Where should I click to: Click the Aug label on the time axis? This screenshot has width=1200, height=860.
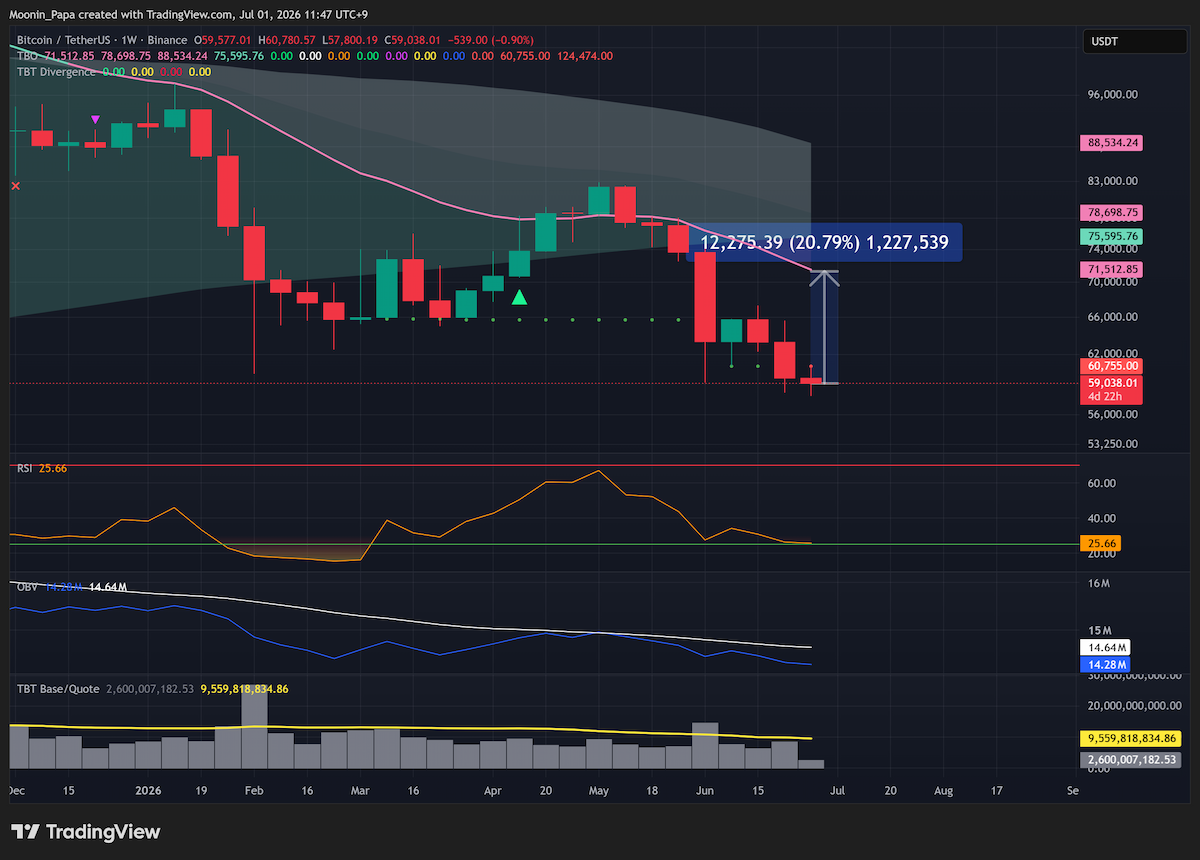[x=943, y=790]
